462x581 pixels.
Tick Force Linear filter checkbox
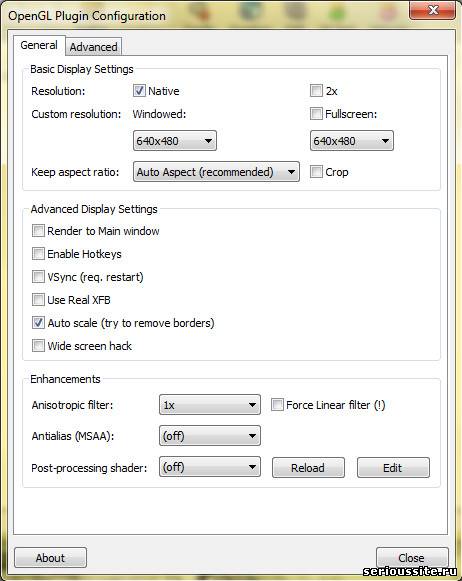click(277, 405)
